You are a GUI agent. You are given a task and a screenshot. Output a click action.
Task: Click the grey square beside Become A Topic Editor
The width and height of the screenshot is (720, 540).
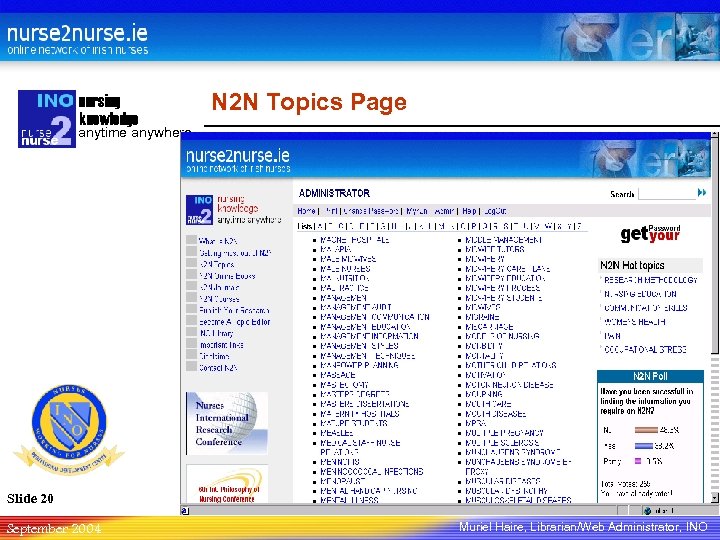pyautogui.click(x=191, y=321)
